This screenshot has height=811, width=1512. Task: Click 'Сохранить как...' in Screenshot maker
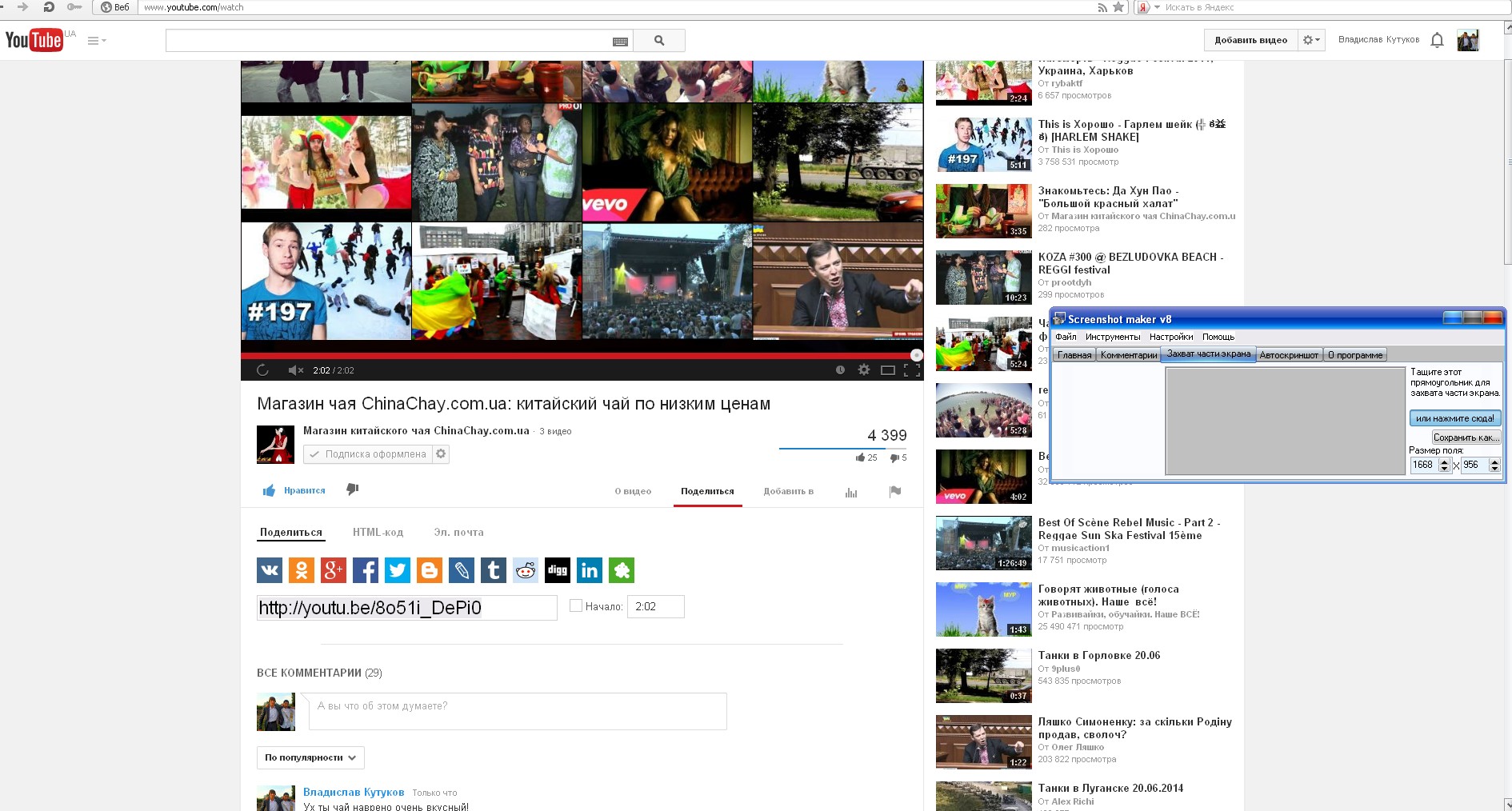point(1466,437)
